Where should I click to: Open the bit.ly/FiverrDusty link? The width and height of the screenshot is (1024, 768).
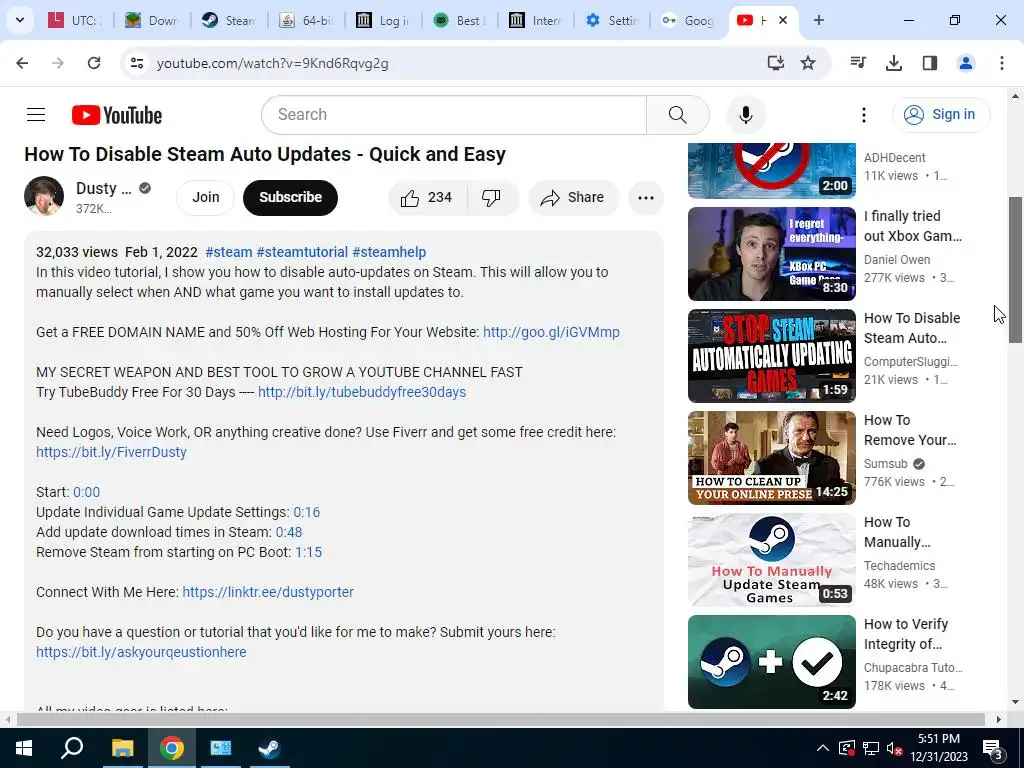[x=111, y=452]
